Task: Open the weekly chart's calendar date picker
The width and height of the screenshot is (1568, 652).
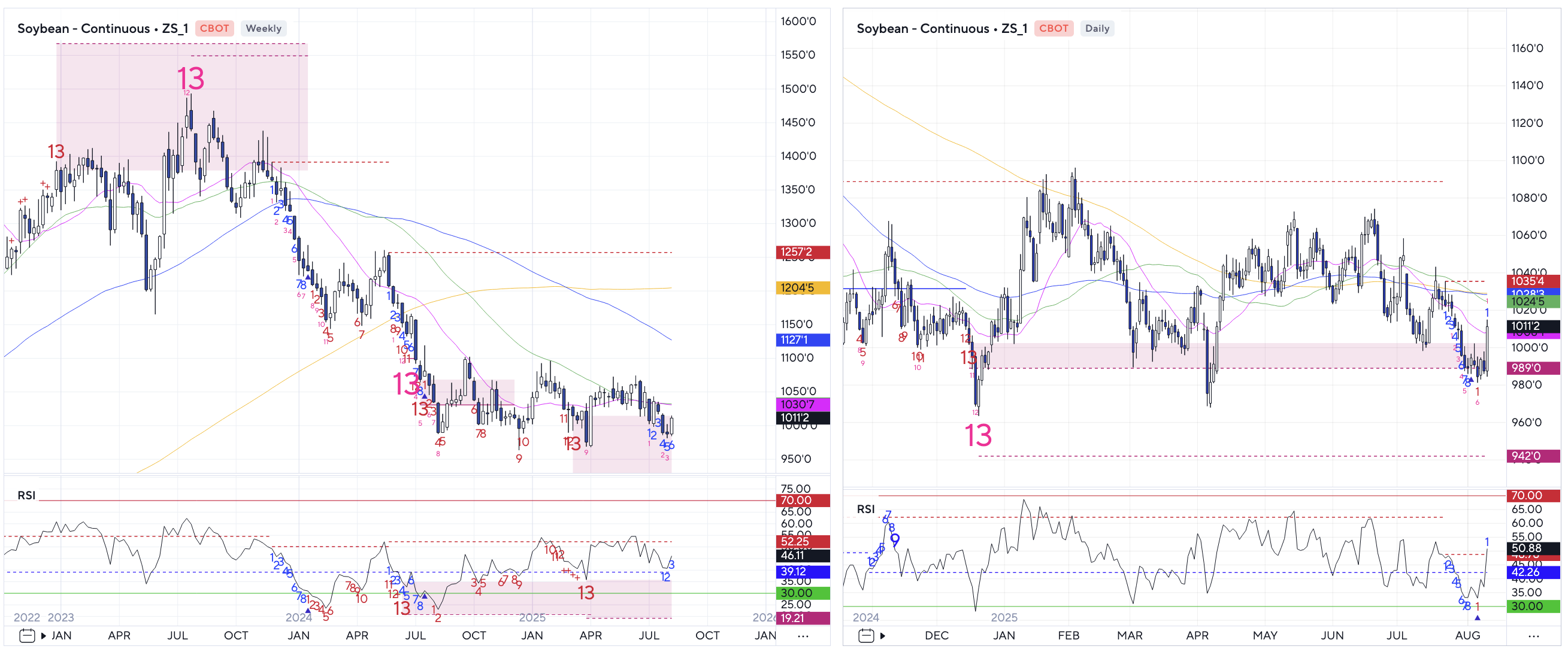Action: [x=27, y=636]
